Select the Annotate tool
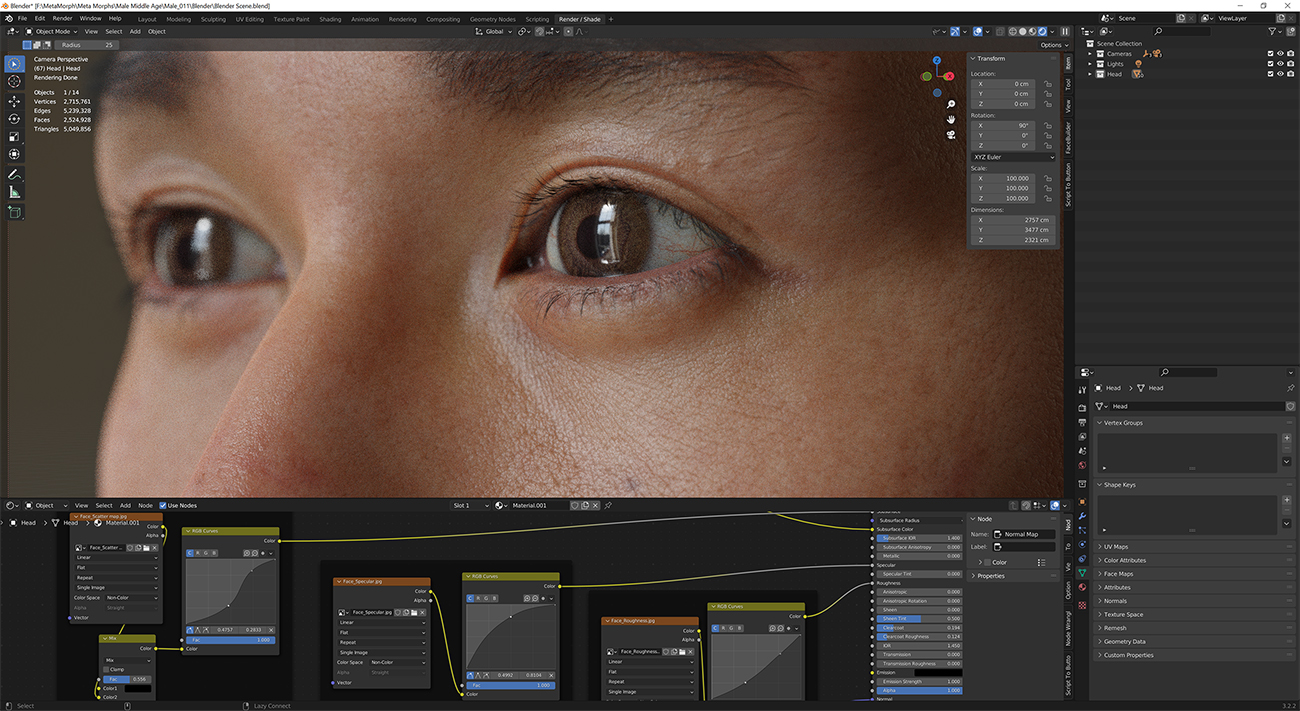1300x711 pixels. click(14, 174)
